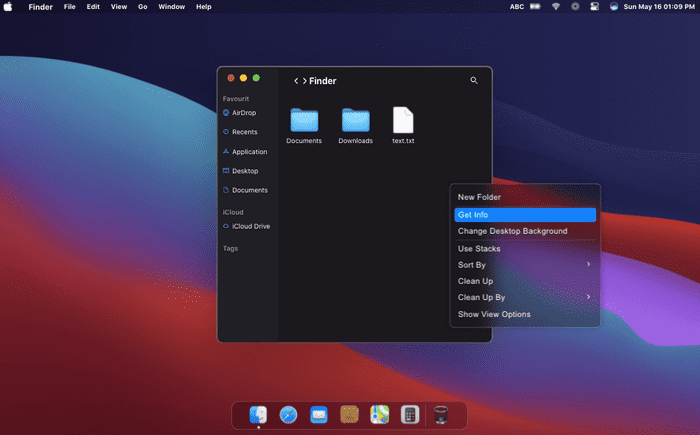Go back with the left chevron

coord(296,81)
